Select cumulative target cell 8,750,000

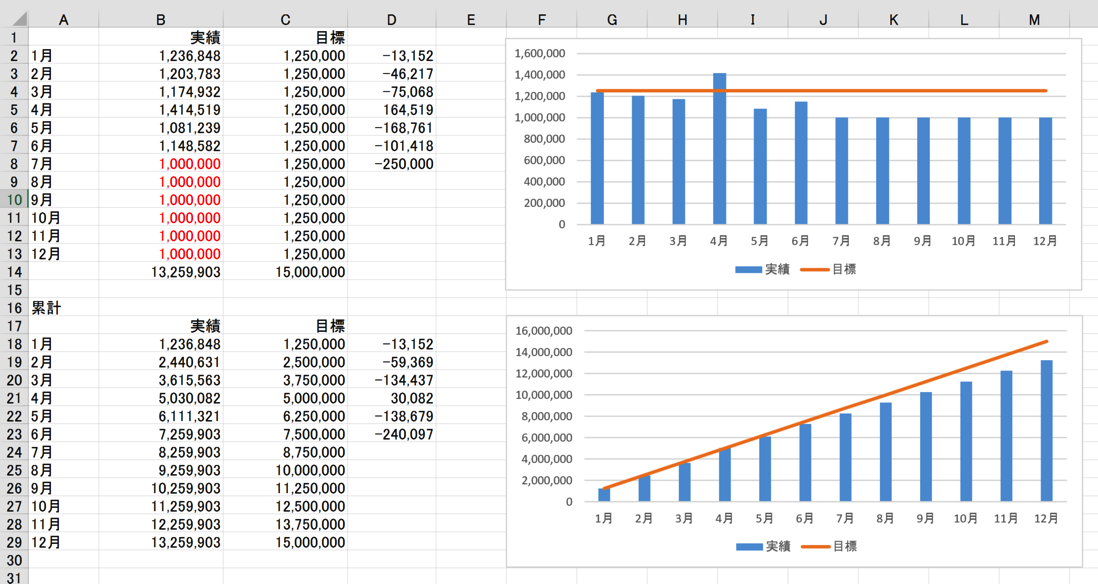(285, 452)
